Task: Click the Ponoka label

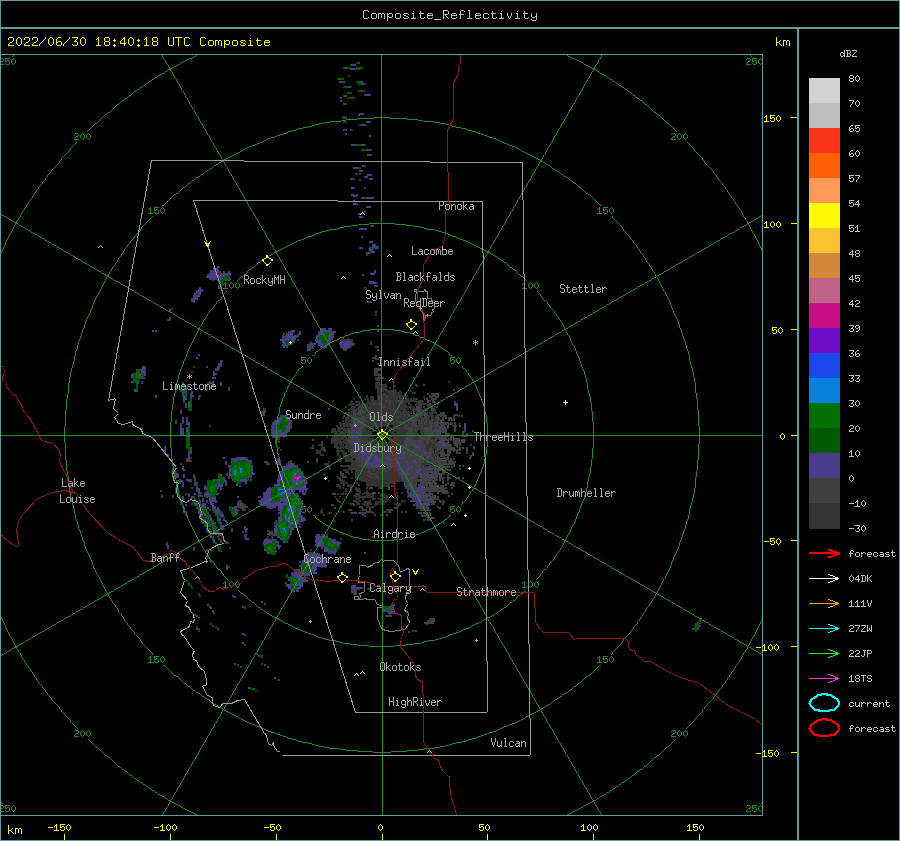Action: point(456,206)
